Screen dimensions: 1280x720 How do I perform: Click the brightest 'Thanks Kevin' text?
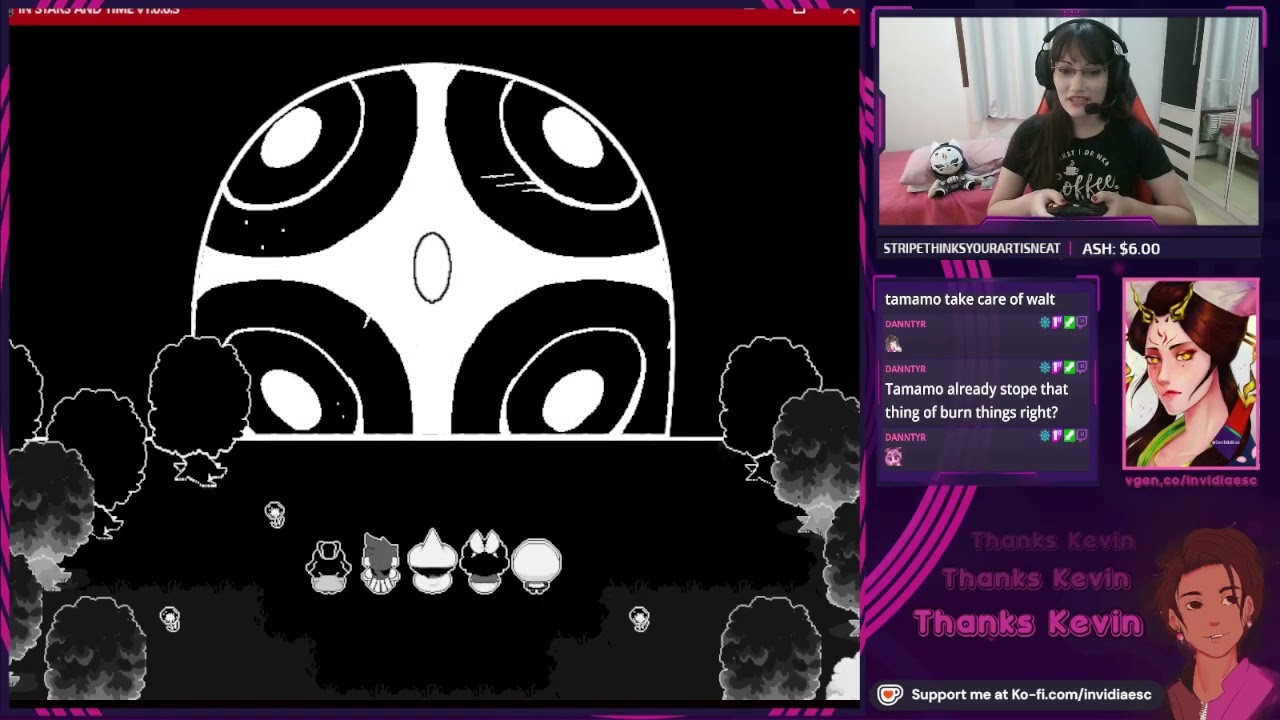click(x=1028, y=622)
